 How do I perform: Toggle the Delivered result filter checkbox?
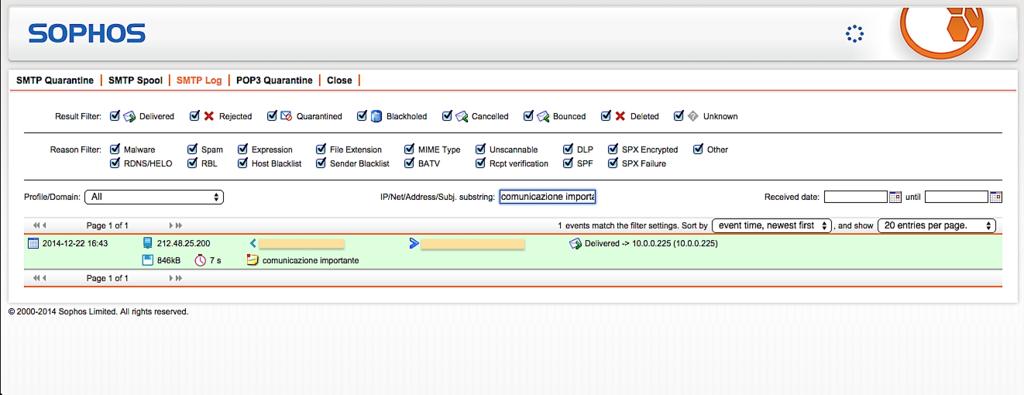click(115, 116)
